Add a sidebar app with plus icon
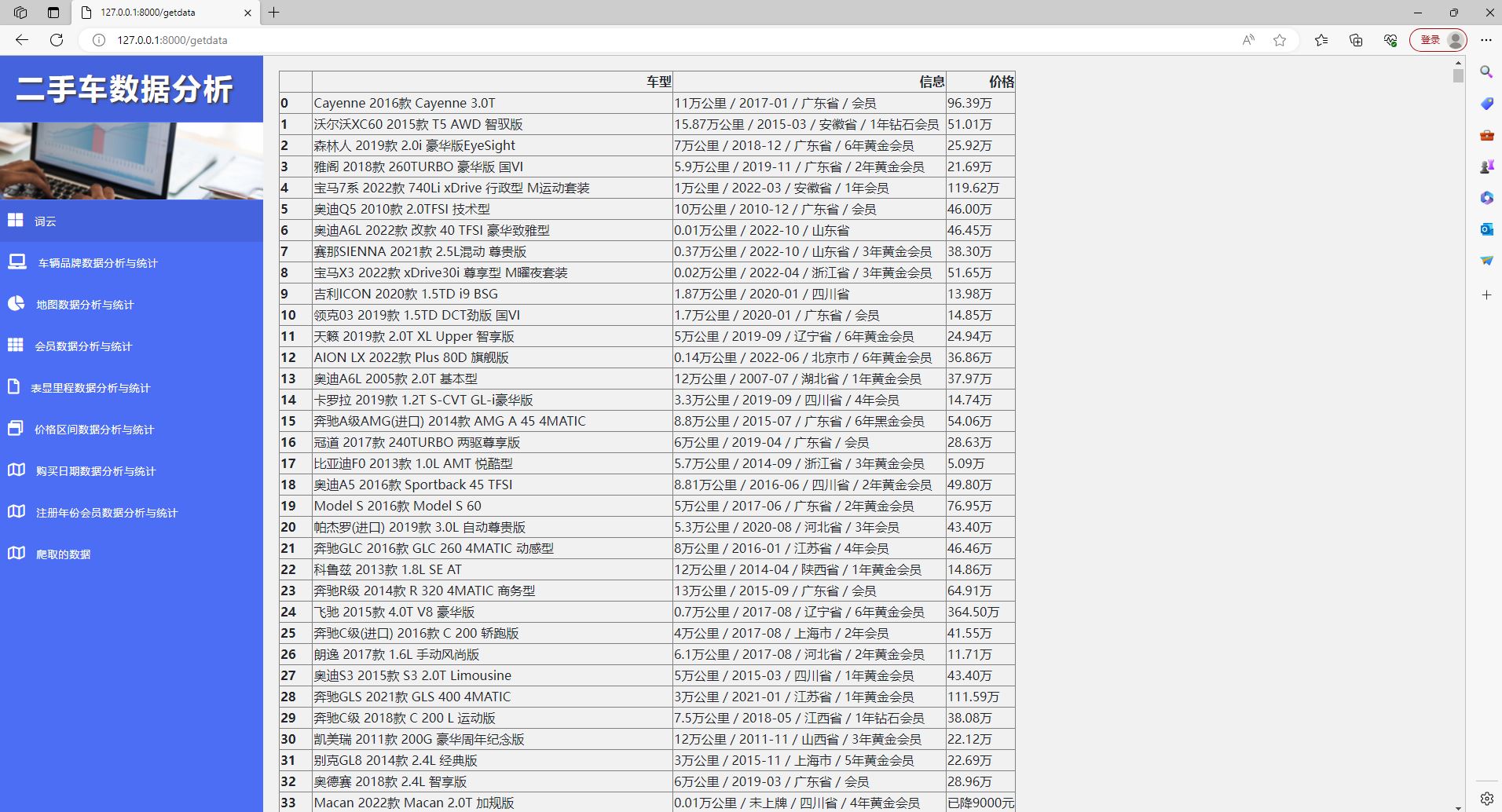The image size is (1502, 812). [1486, 295]
